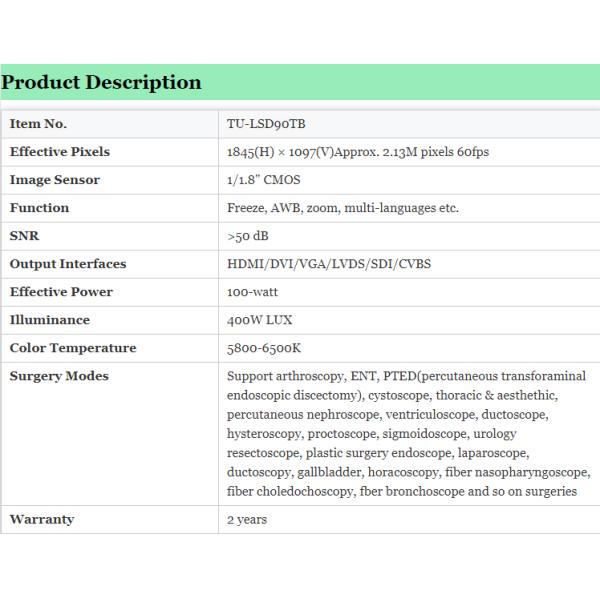Click the >50 dB value

coord(248,236)
